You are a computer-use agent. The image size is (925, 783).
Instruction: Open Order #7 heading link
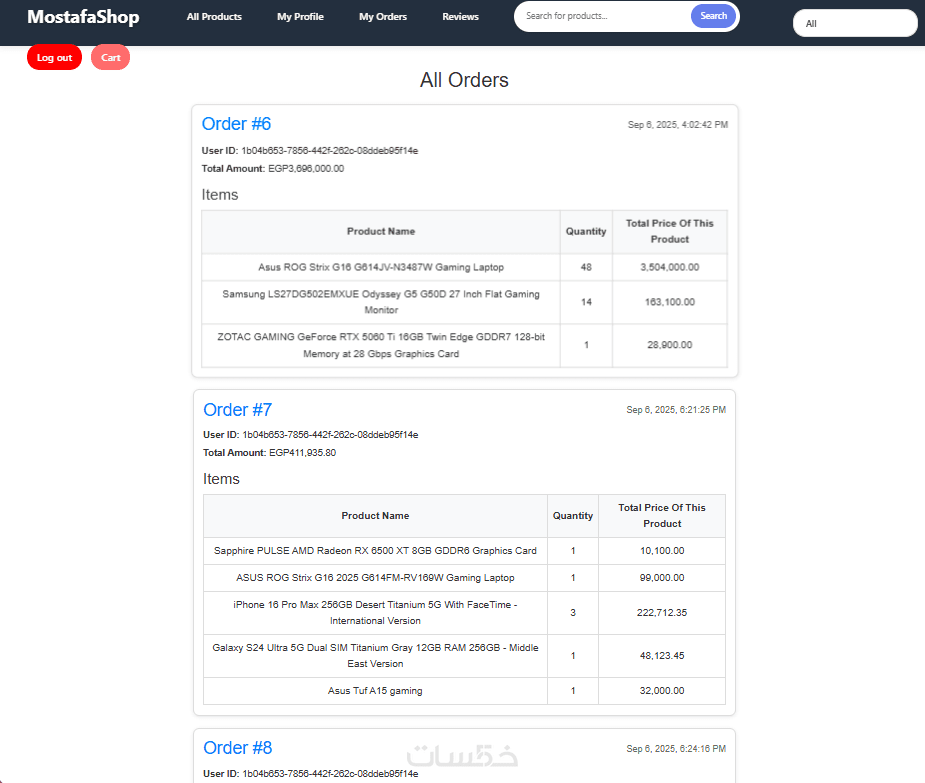237,409
